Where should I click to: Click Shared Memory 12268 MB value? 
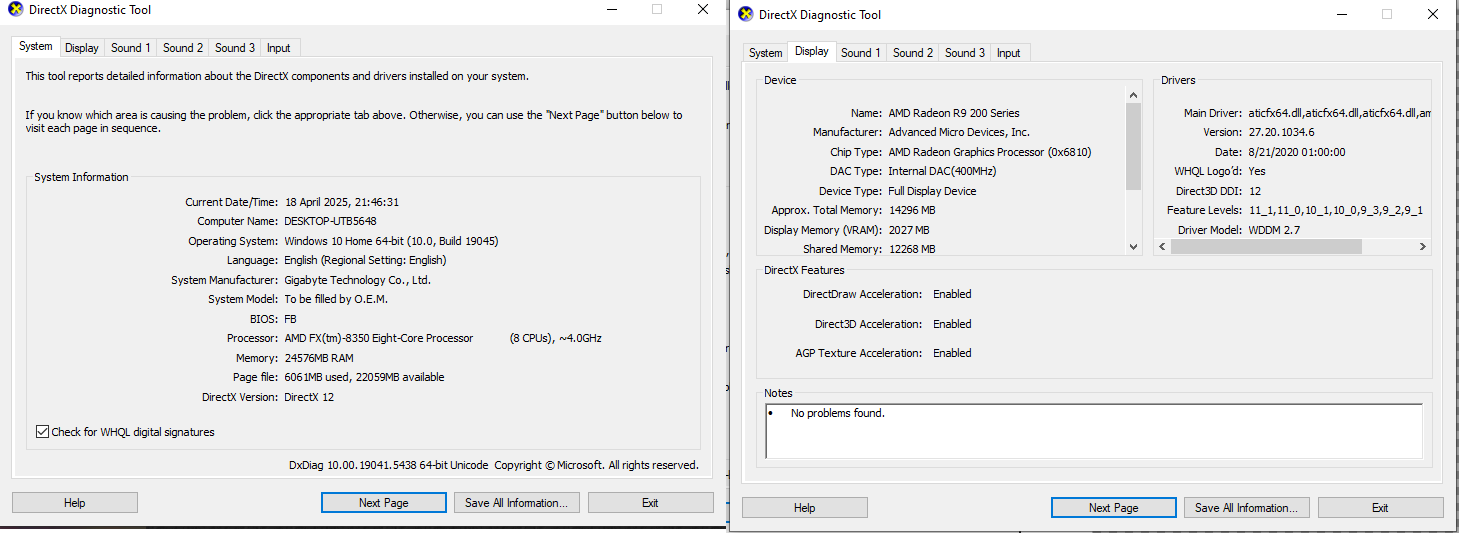pyautogui.click(x=912, y=249)
